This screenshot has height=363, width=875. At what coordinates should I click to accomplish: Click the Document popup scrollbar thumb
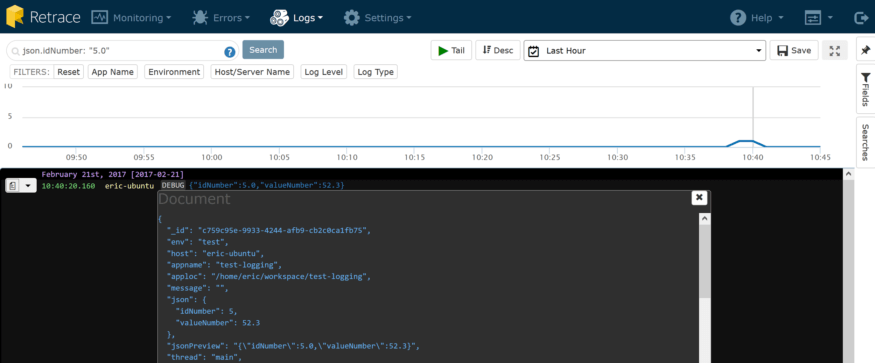click(705, 261)
